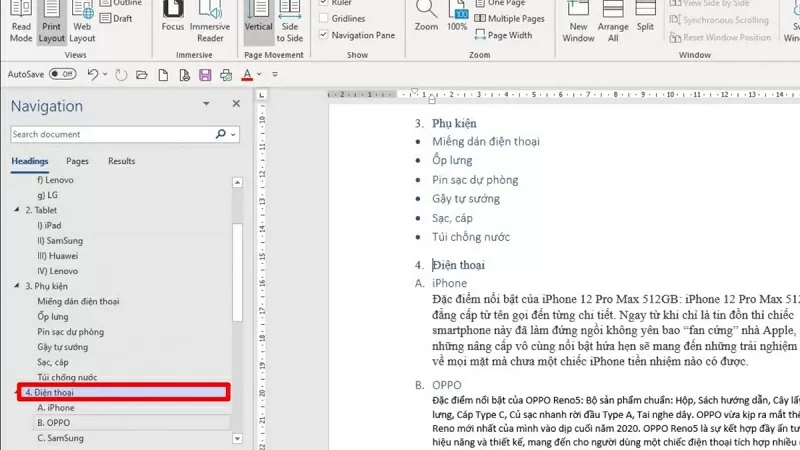
Task: Go to heading 'IV) Lenovo'
Action: coord(57,271)
